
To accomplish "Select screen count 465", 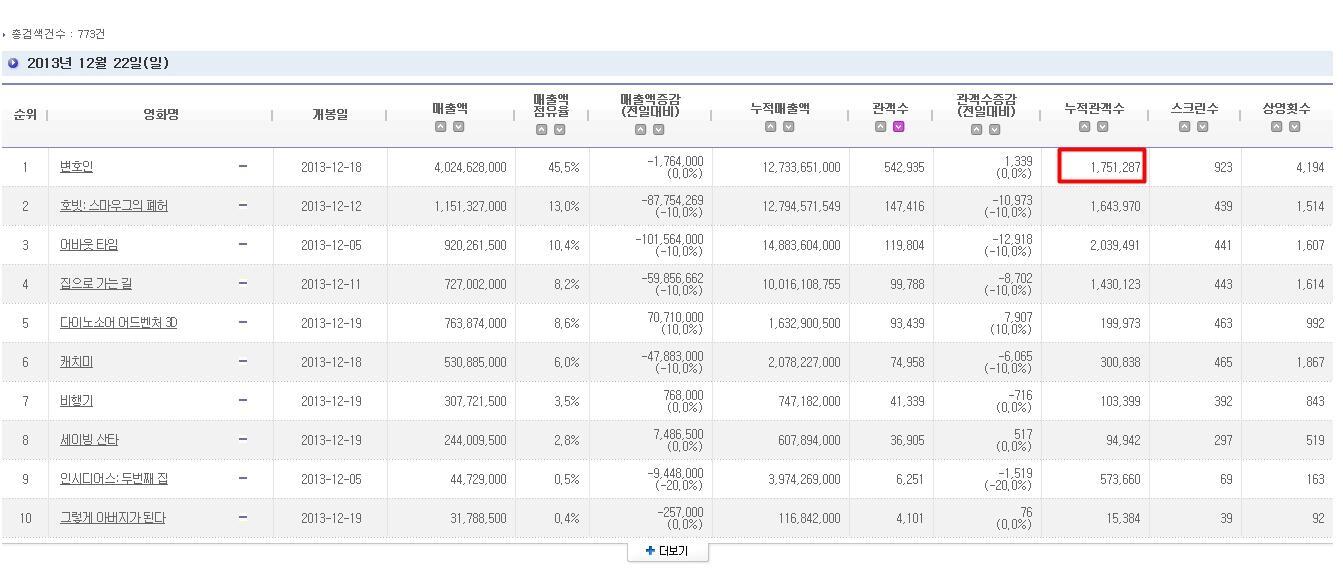I will pos(1223,363).
